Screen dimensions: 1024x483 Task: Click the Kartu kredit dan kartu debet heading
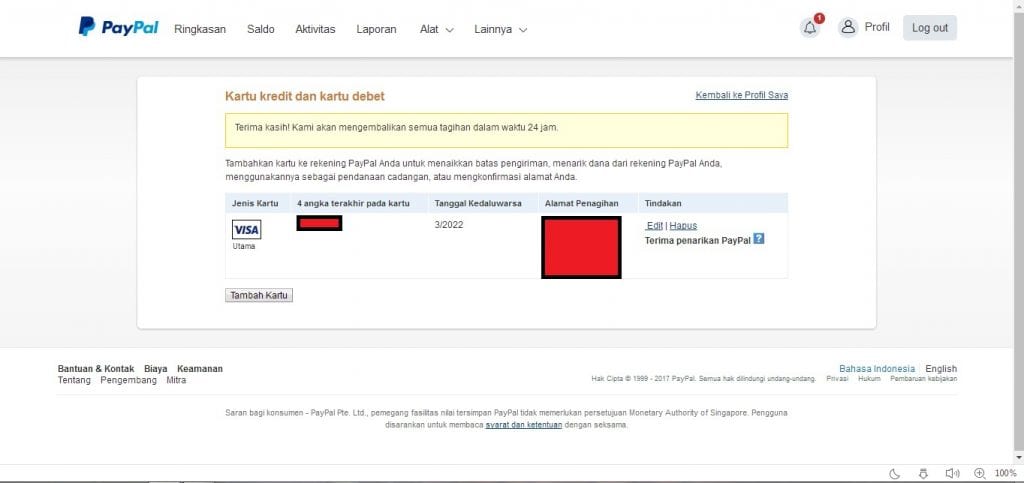coord(305,97)
